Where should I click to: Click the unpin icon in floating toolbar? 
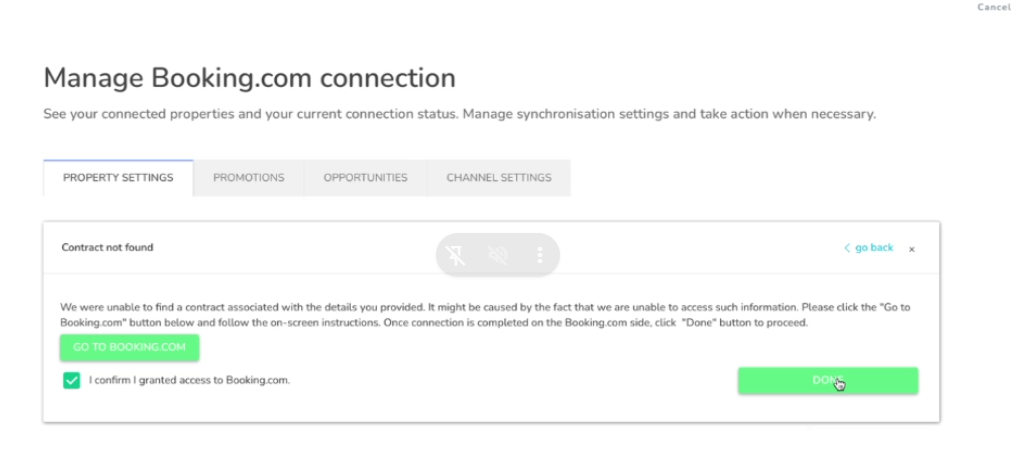tap(456, 255)
